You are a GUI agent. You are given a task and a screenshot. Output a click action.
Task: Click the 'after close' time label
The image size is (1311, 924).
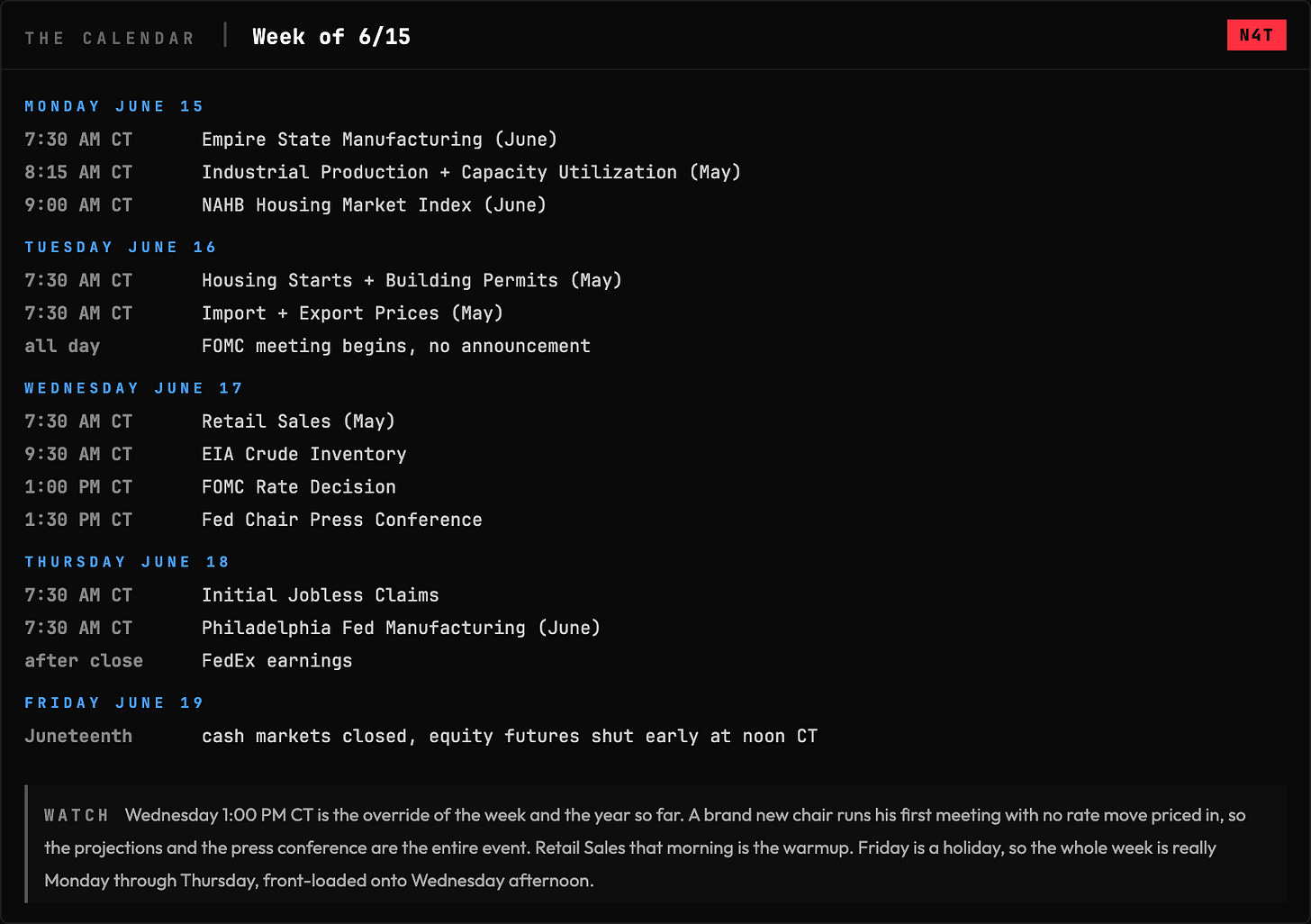84,661
